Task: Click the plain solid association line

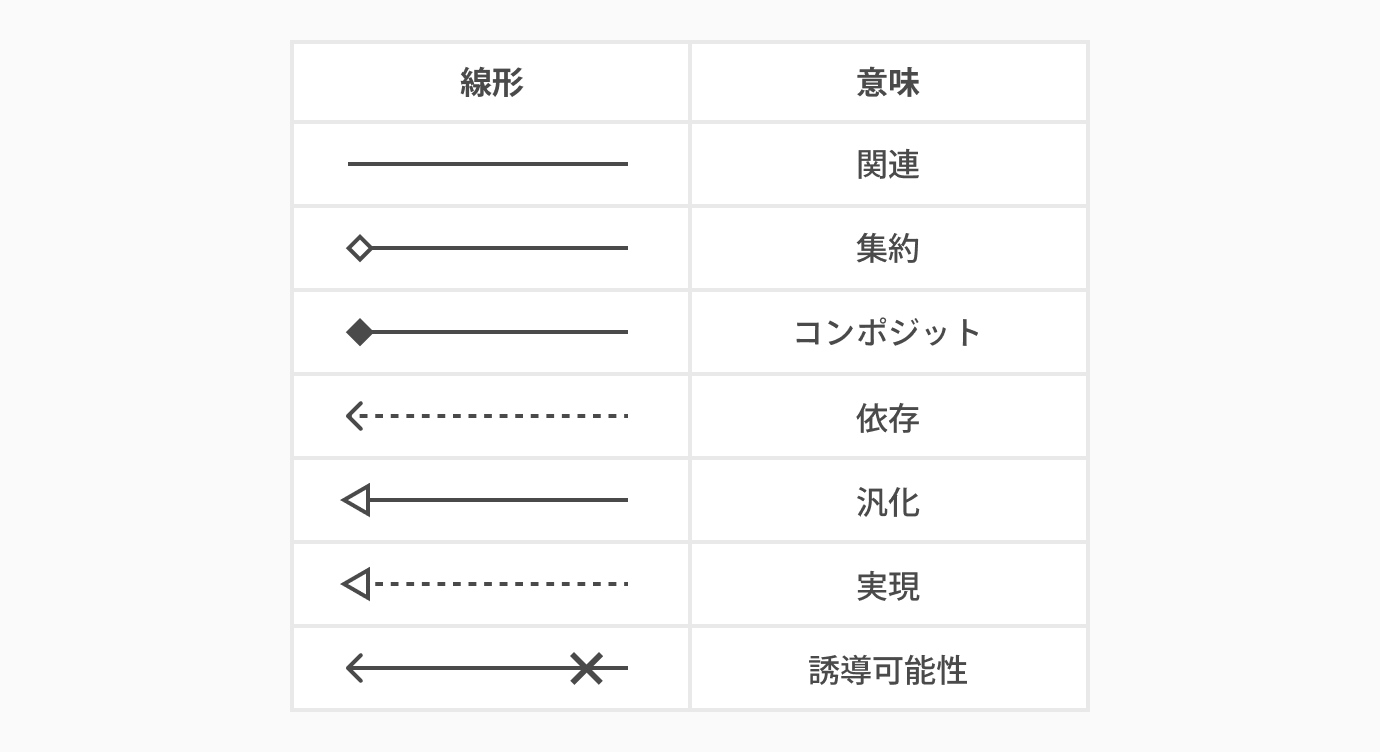Action: pos(488,164)
